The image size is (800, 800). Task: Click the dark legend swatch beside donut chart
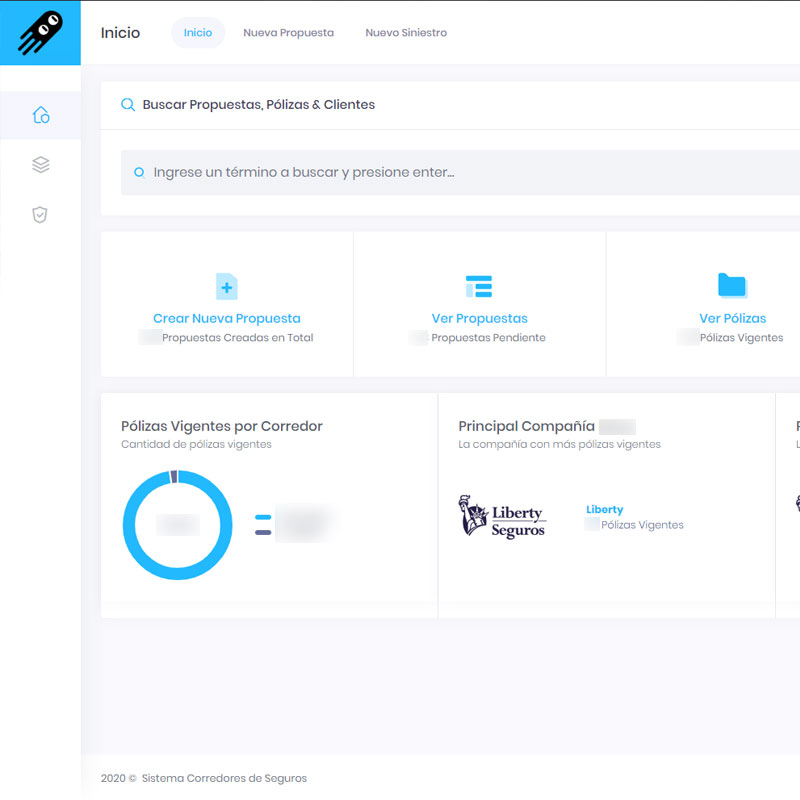coord(263,532)
